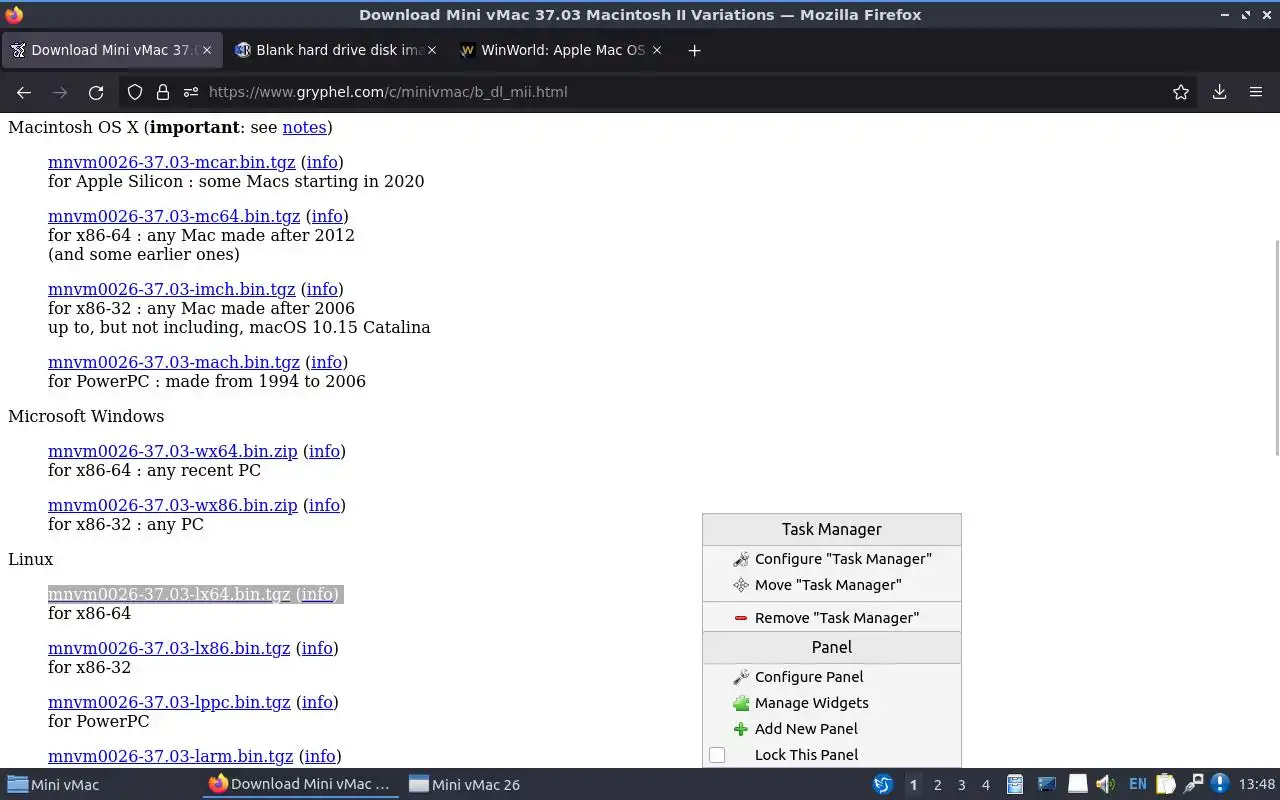
Task: Go back with the browser back arrow
Action: point(24,92)
